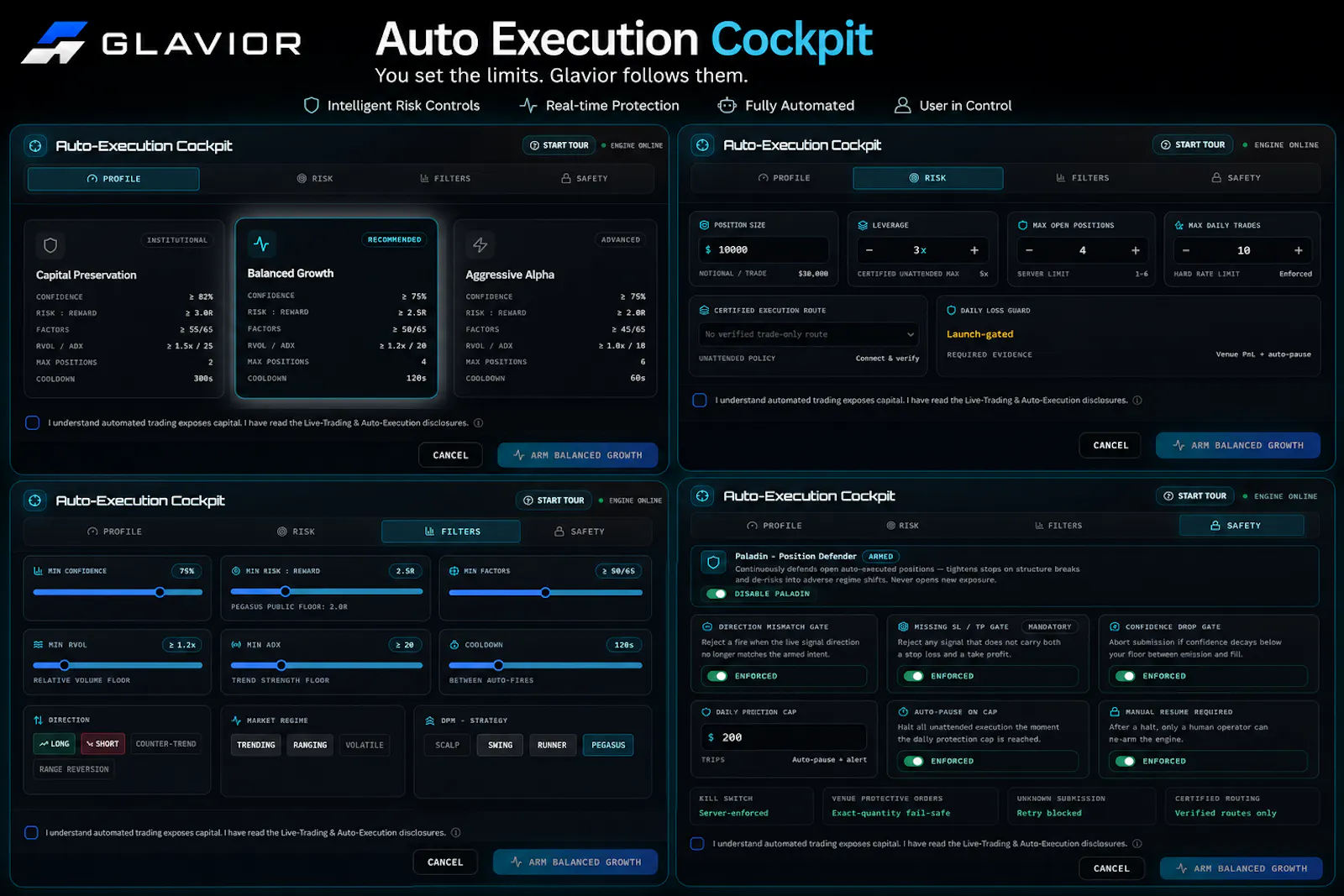Decrease Max Daily Trades with minus
The image size is (1344, 896).
point(1186,250)
